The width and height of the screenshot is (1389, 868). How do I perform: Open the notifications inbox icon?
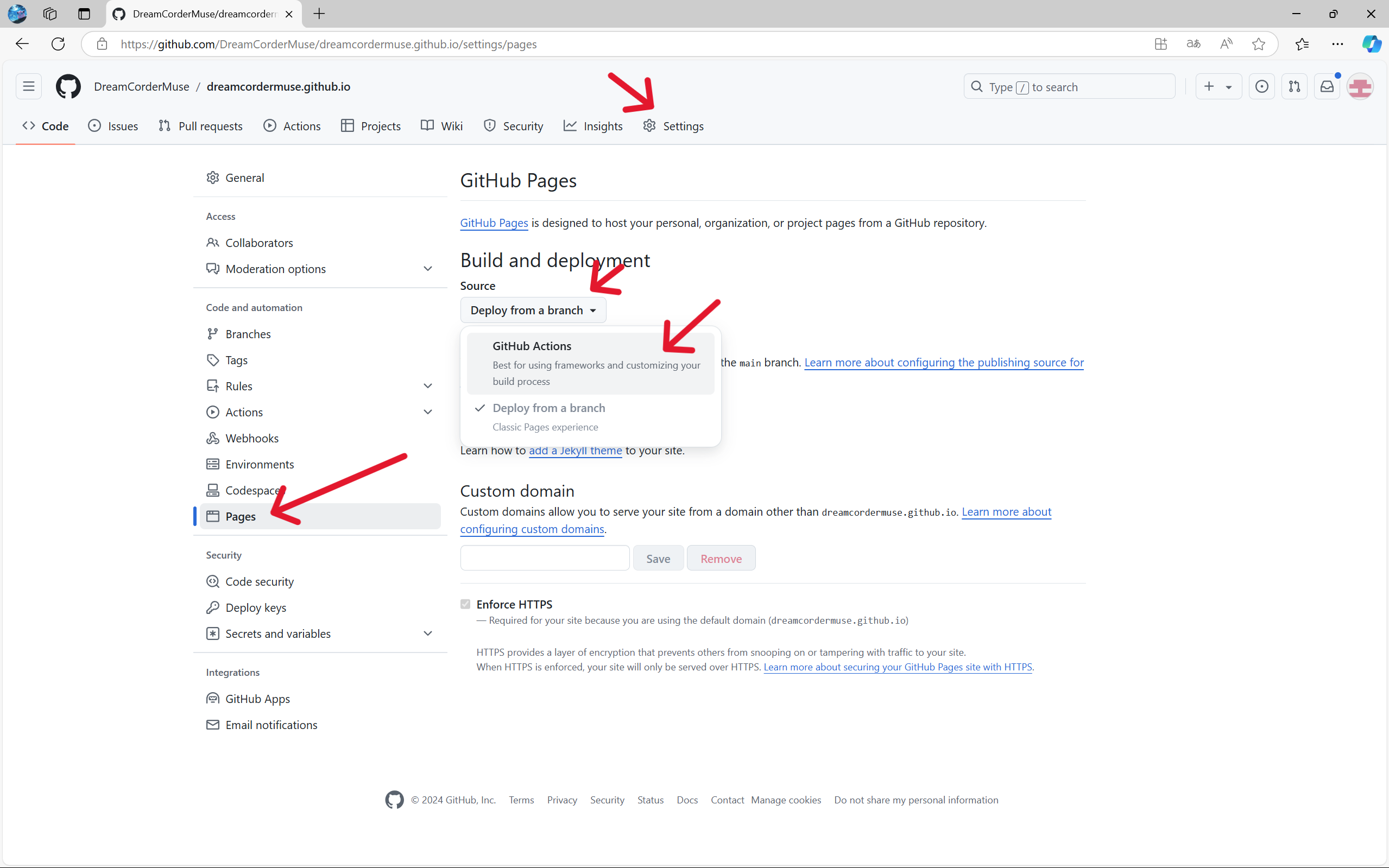(x=1327, y=87)
